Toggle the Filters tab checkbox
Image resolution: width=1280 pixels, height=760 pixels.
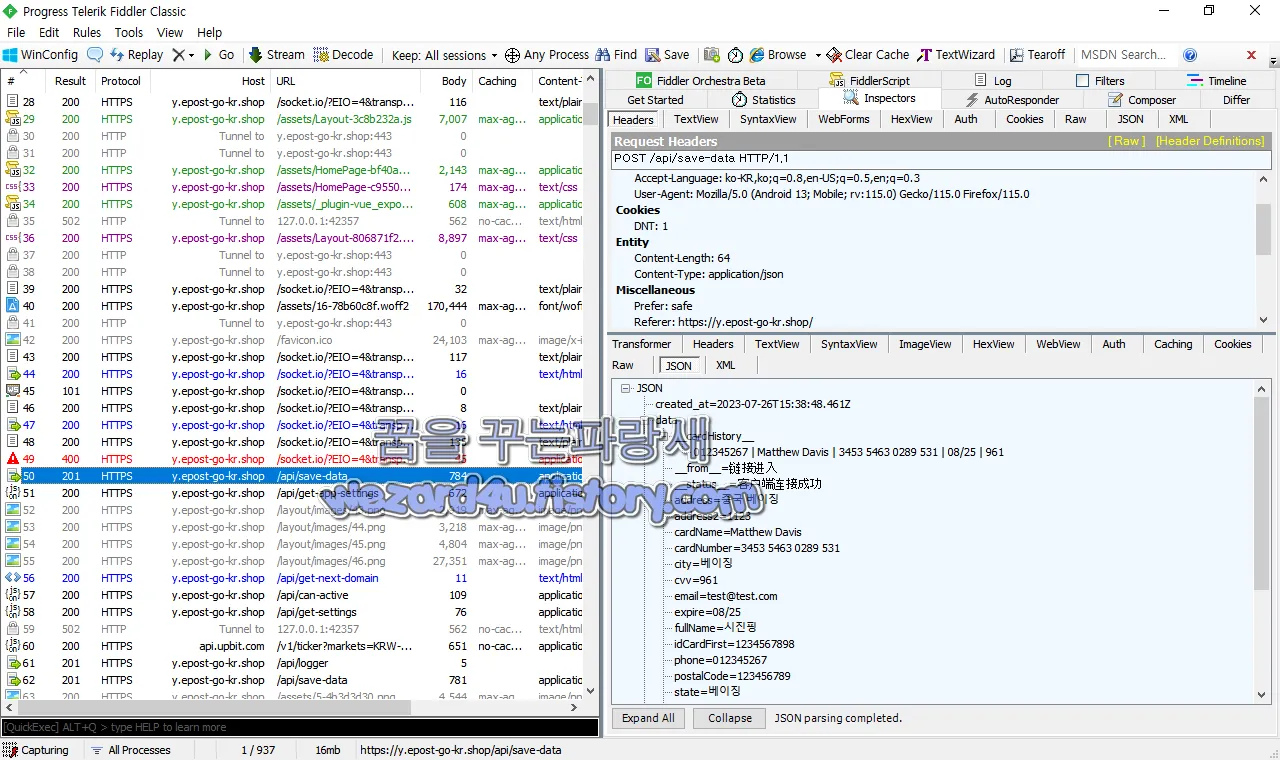click(1083, 81)
